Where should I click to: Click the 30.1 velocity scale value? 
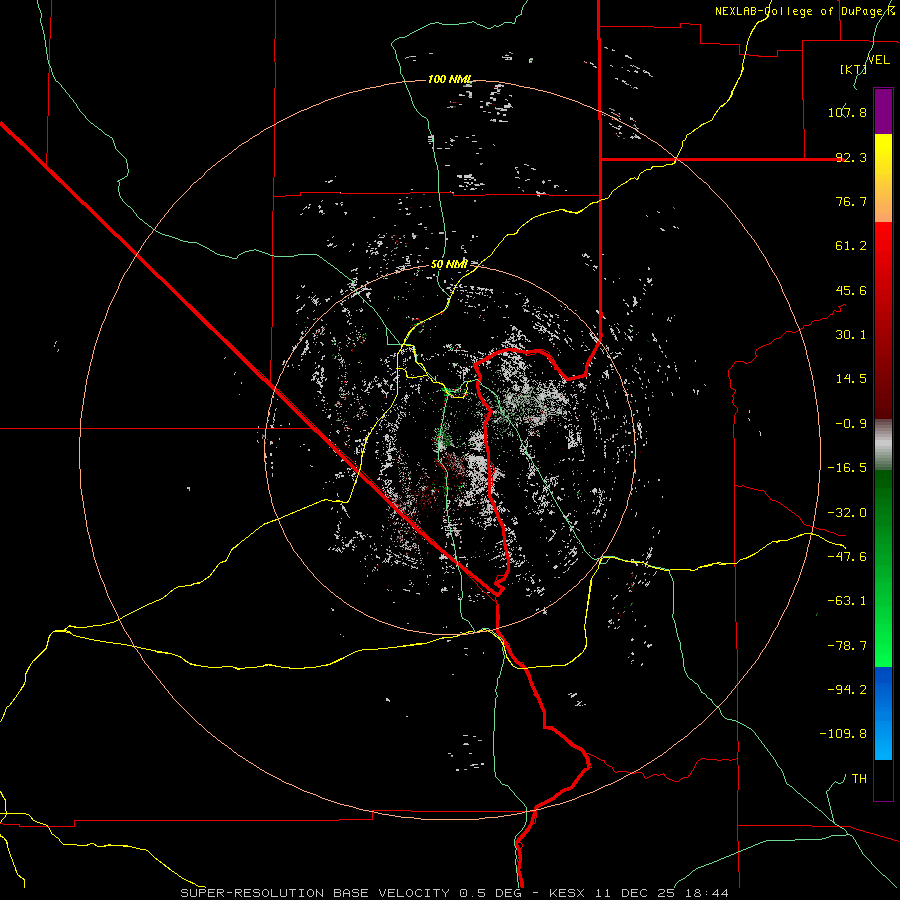pos(851,335)
